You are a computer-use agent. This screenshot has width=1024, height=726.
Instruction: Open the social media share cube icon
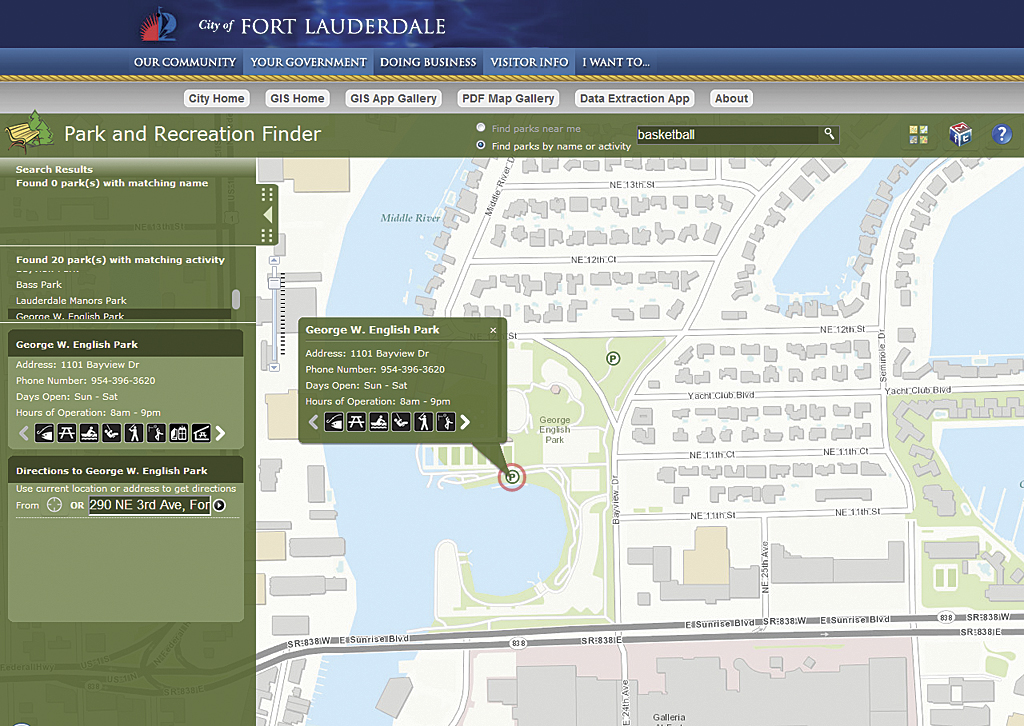[x=959, y=134]
